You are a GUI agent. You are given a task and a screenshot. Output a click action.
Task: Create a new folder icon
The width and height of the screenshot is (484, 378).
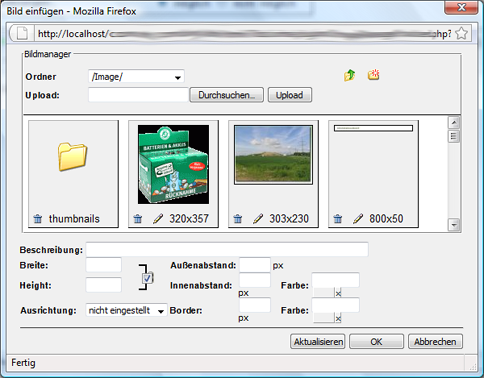[373, 75]
